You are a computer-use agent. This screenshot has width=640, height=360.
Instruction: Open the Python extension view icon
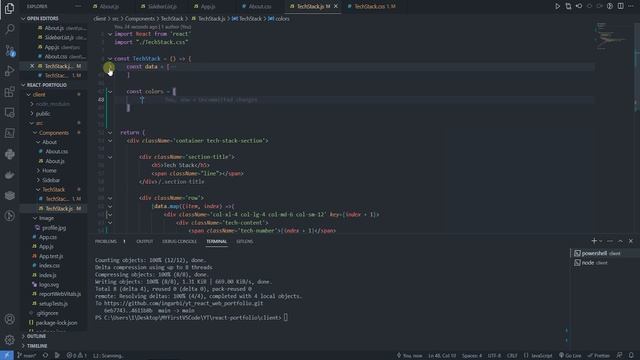9,154
